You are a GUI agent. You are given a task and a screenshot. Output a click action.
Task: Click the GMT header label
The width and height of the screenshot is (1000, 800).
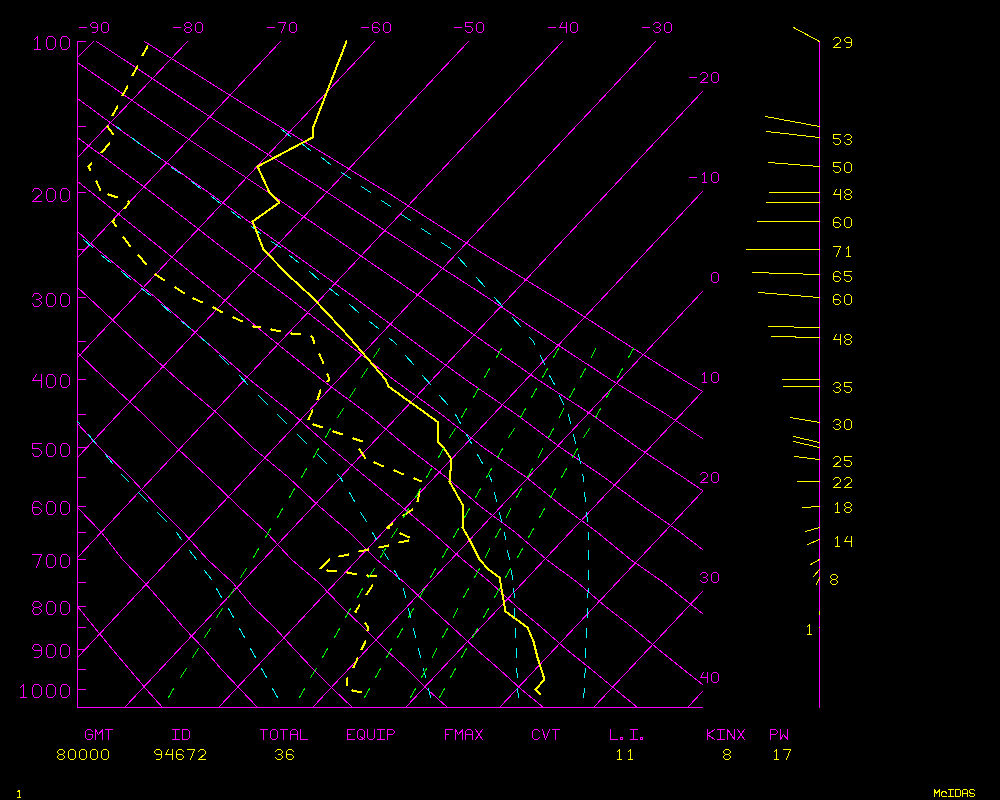[x=100, y=735]
